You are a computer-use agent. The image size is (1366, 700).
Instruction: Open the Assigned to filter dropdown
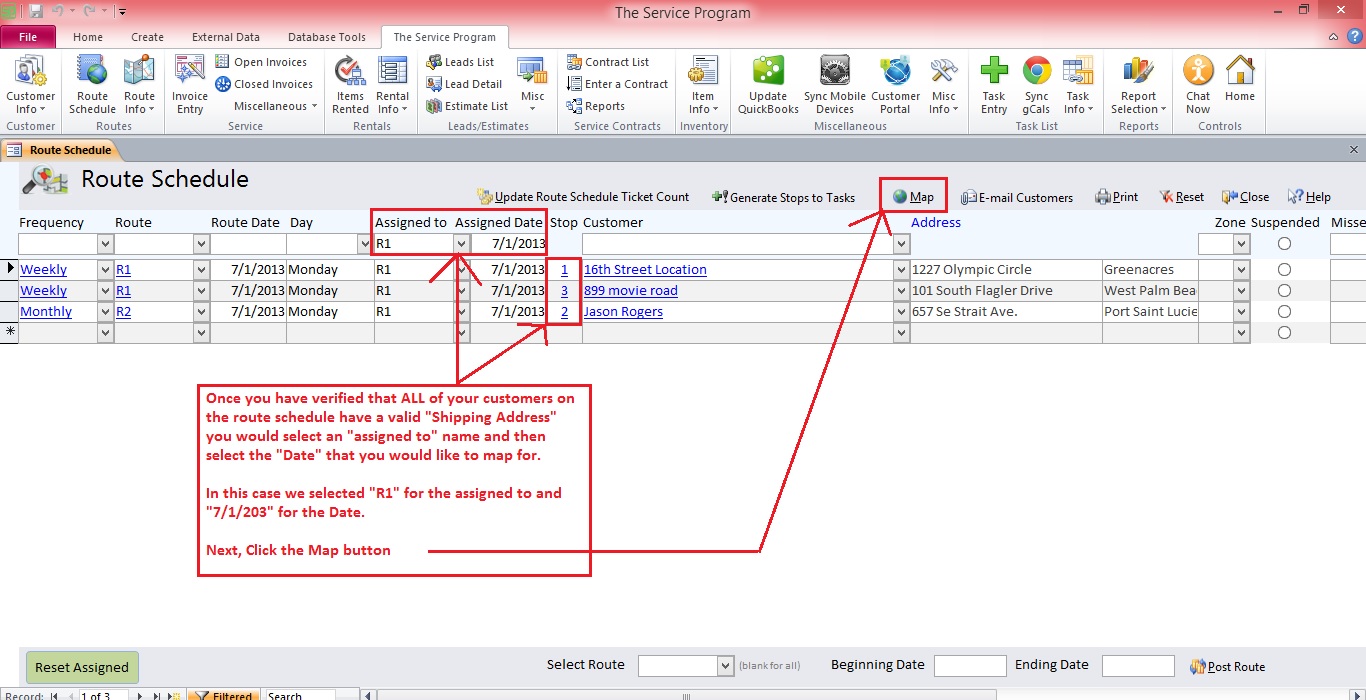[x=461, y=244]
